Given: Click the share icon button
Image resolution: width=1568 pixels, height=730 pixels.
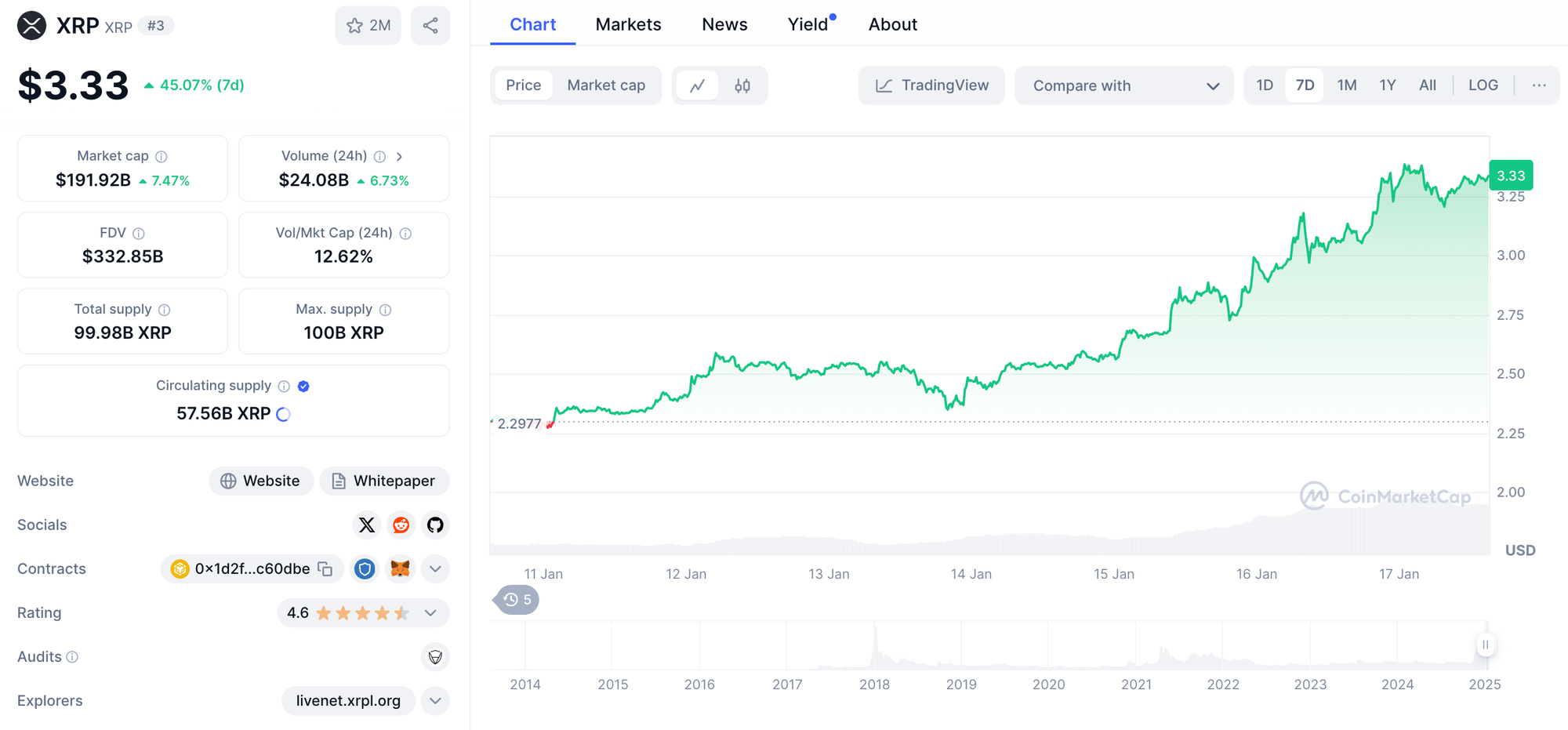Looking at the screenshot, I should pos(430,26).
